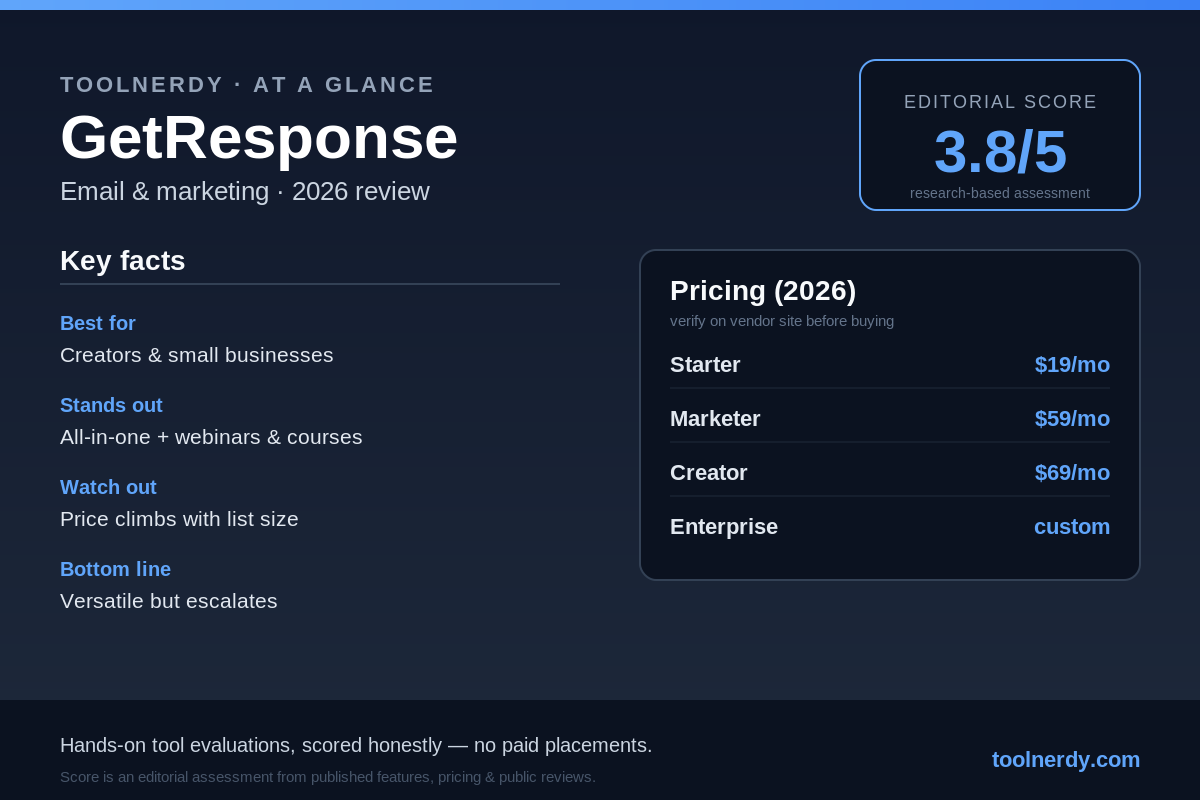Click the 'Watch out' label

click(x=108, y=487)
